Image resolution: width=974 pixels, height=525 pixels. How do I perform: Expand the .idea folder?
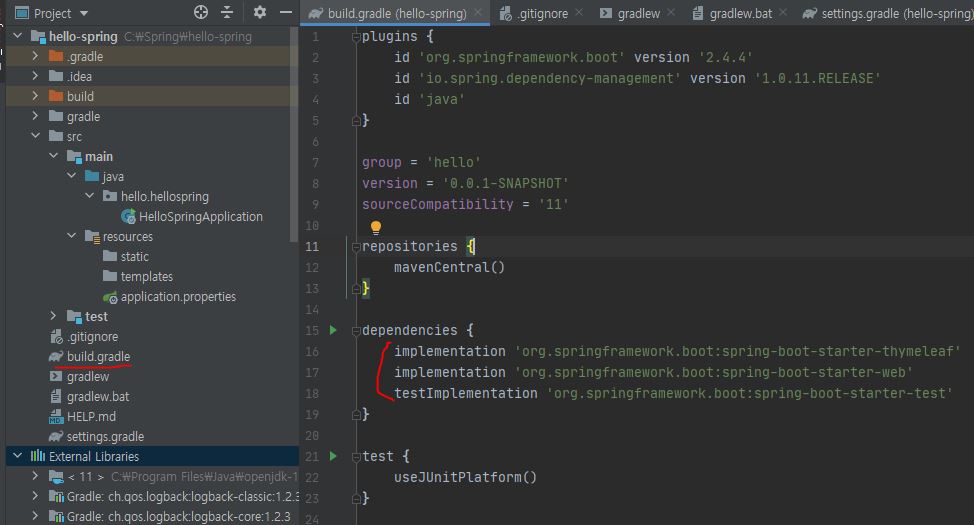click(x=35, y=76)
